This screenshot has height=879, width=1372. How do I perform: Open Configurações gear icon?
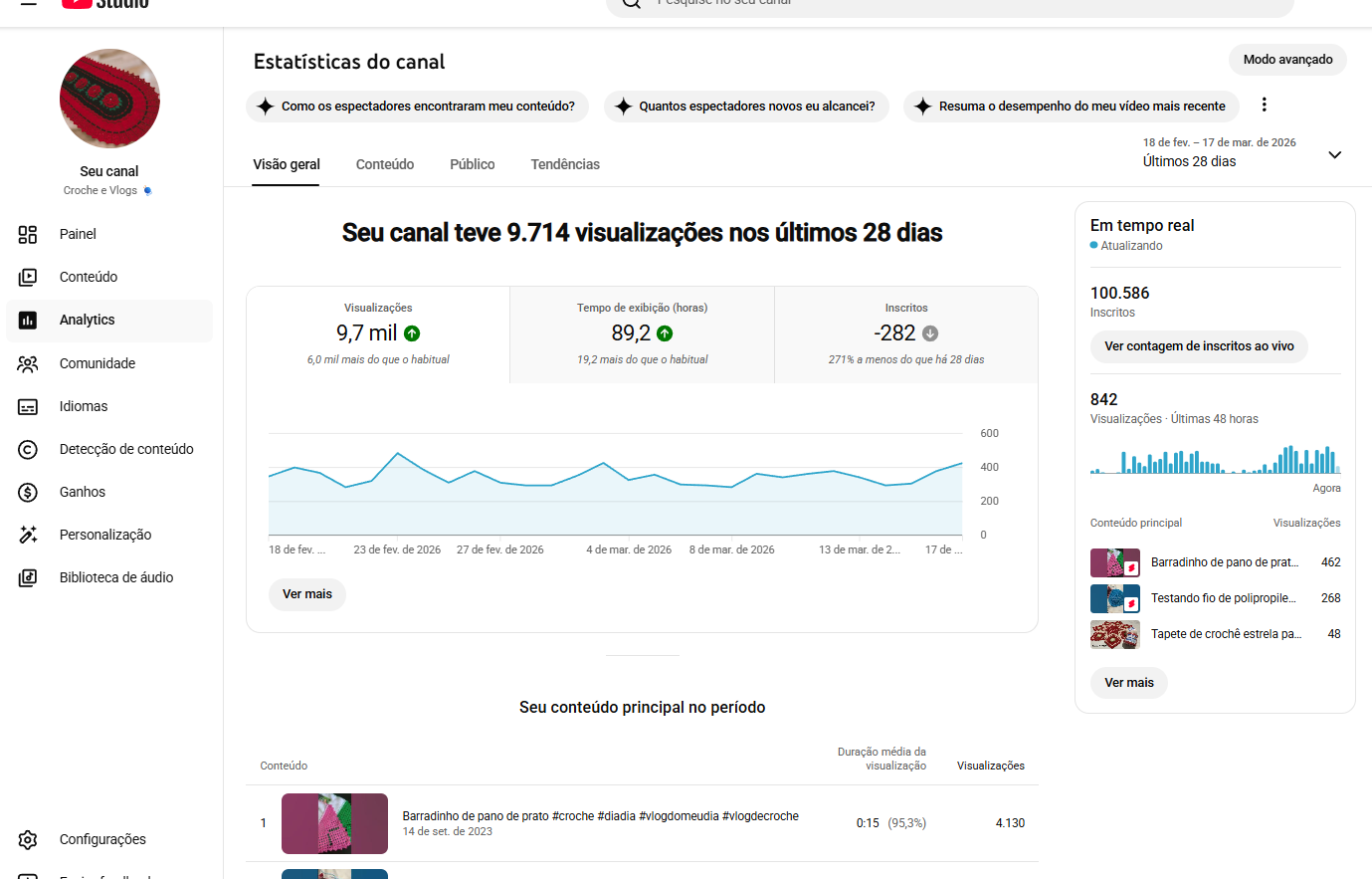click(x=28, y=839)
